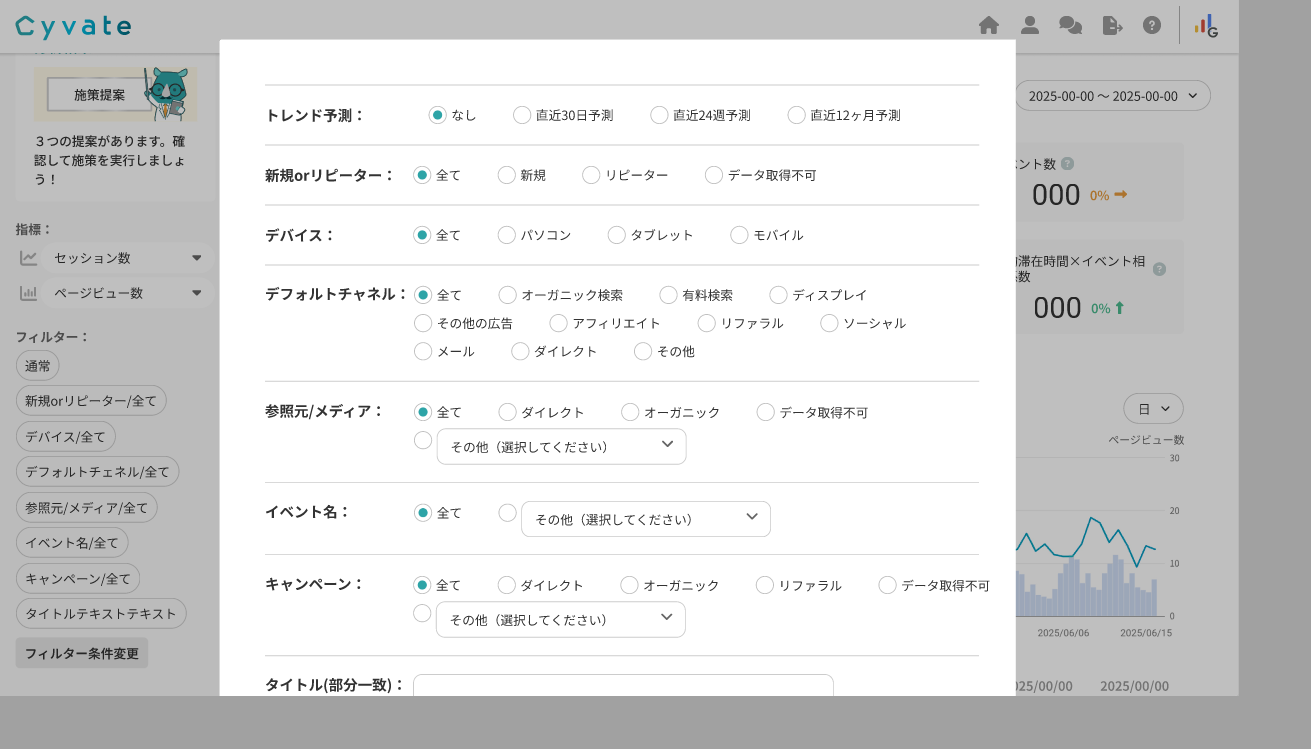Click the 施策提案 button
The height and width of the screenshot is (749, 1311).
100,95
